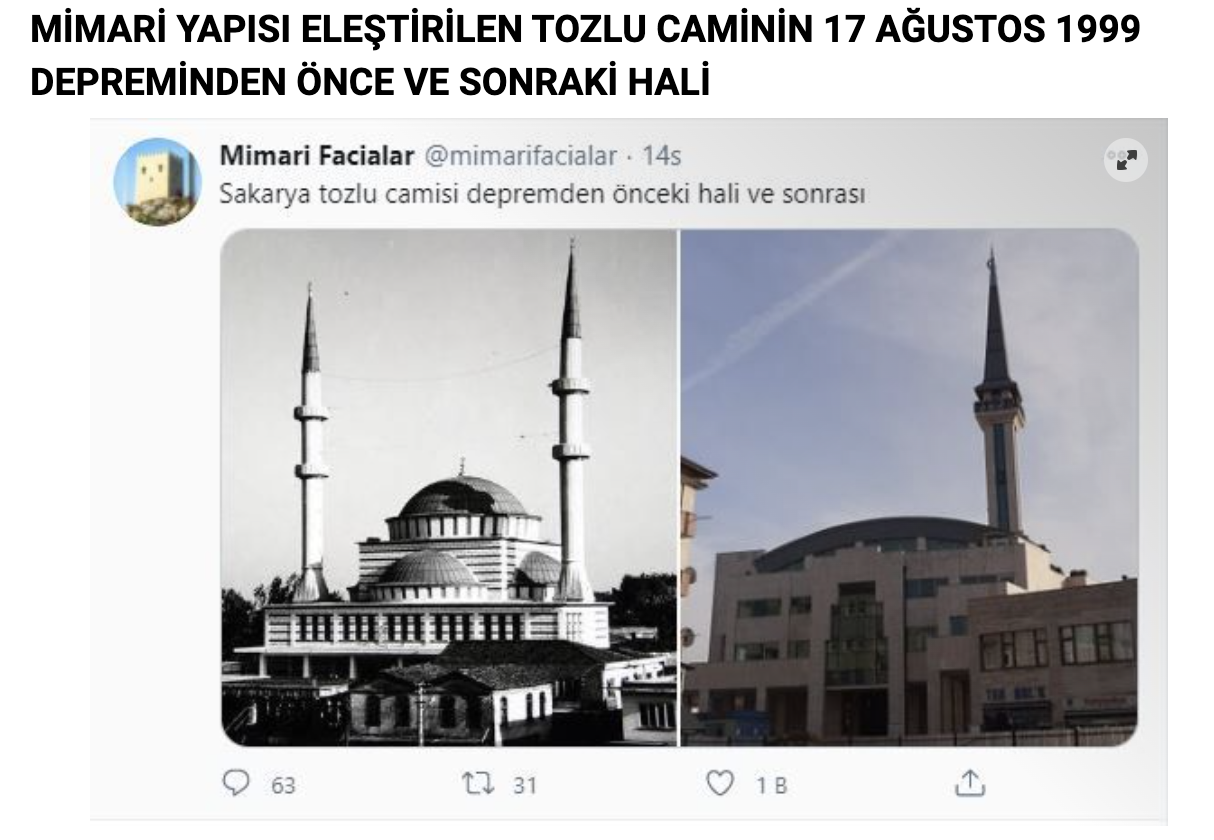Open Mimari Facialar's tower avatar picture

[157, 182]
